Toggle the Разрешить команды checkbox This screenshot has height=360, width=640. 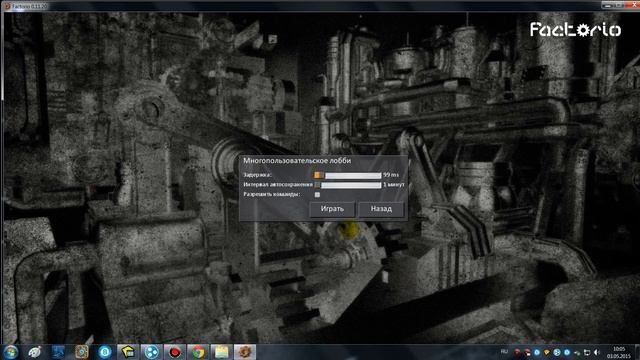pyautogui.click(x=317, y=195)
